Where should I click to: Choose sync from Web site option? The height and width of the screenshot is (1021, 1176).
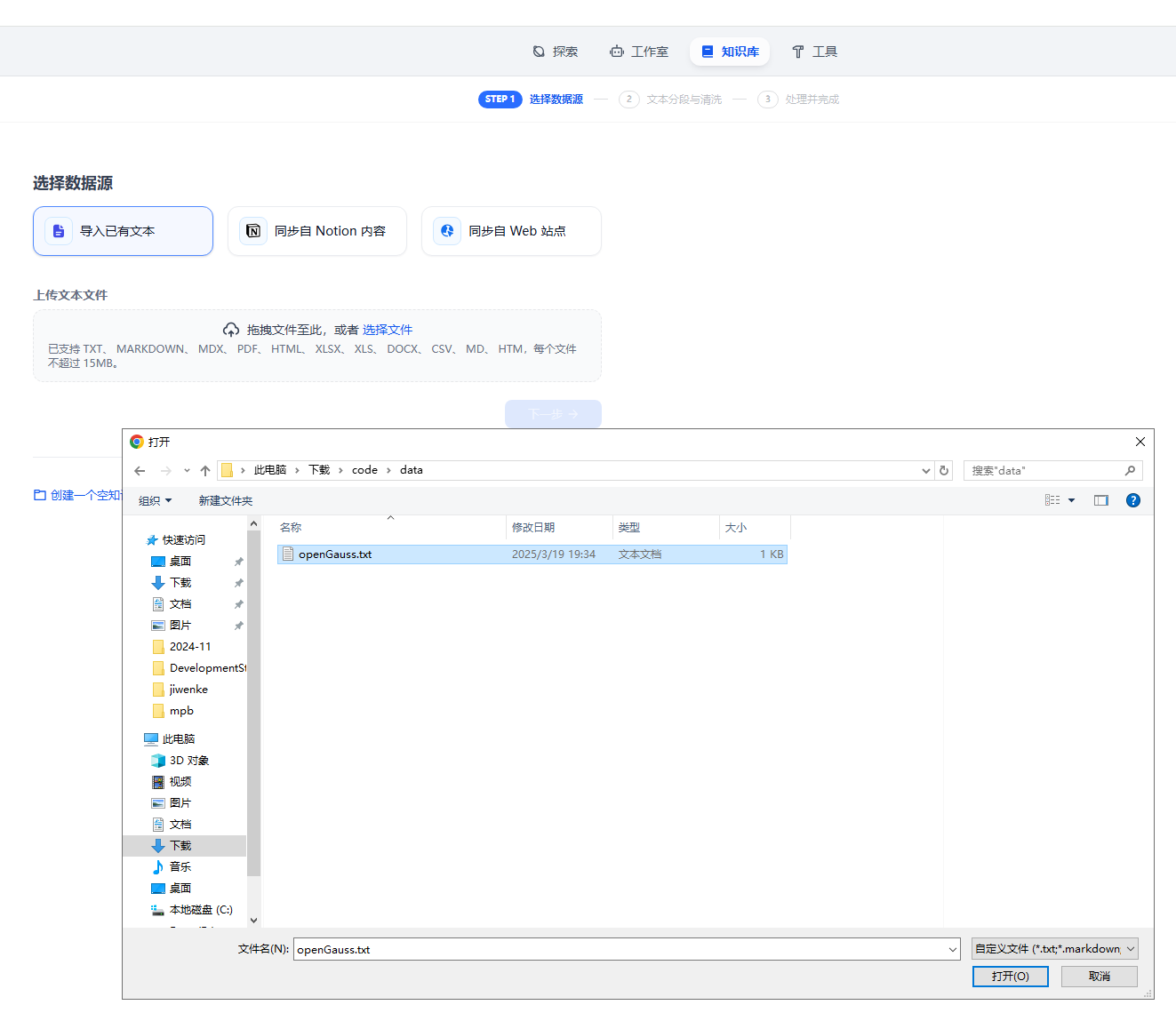pos(511,231)
